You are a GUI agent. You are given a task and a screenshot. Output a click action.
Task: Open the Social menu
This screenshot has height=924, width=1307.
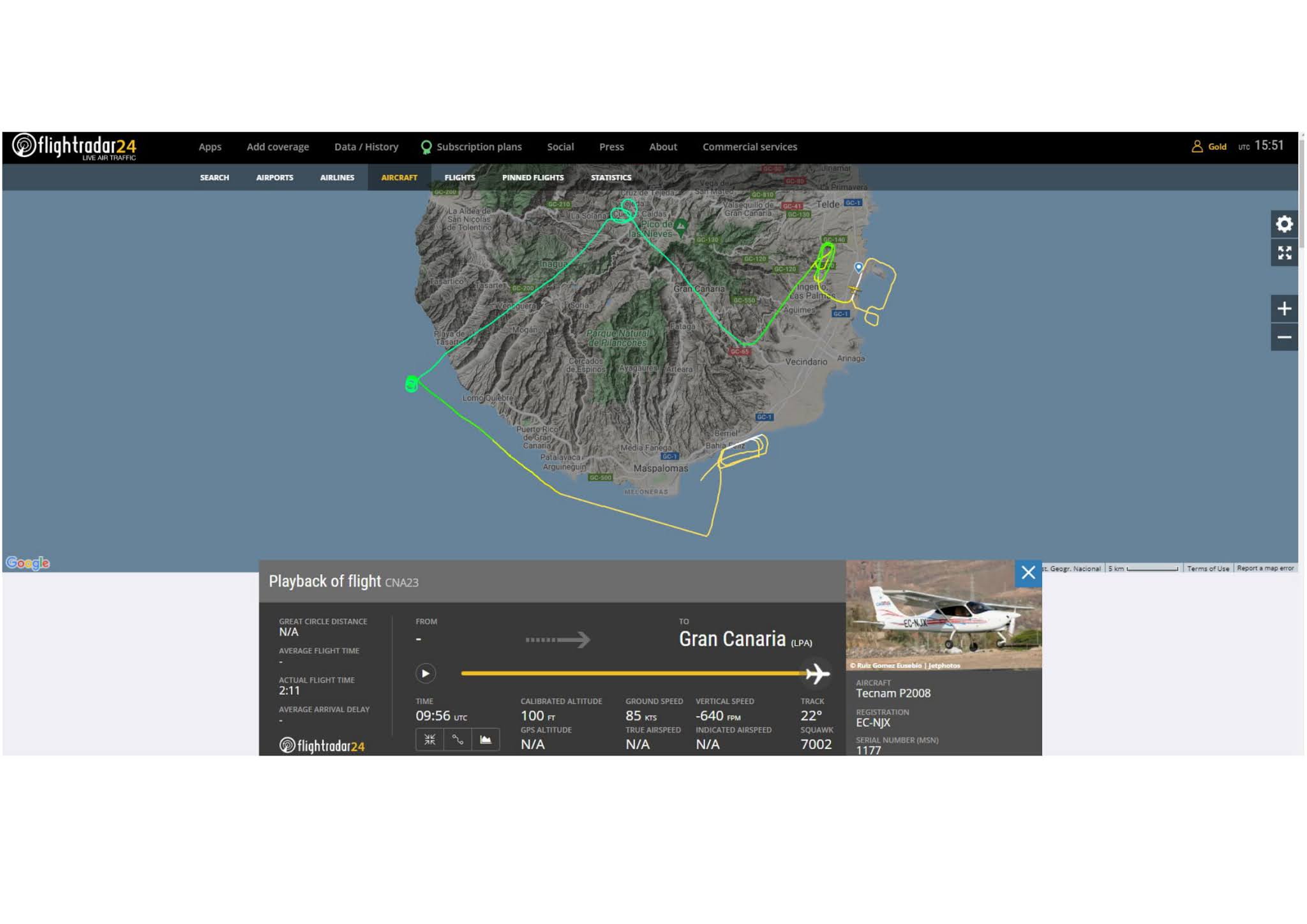click(560, 147)
